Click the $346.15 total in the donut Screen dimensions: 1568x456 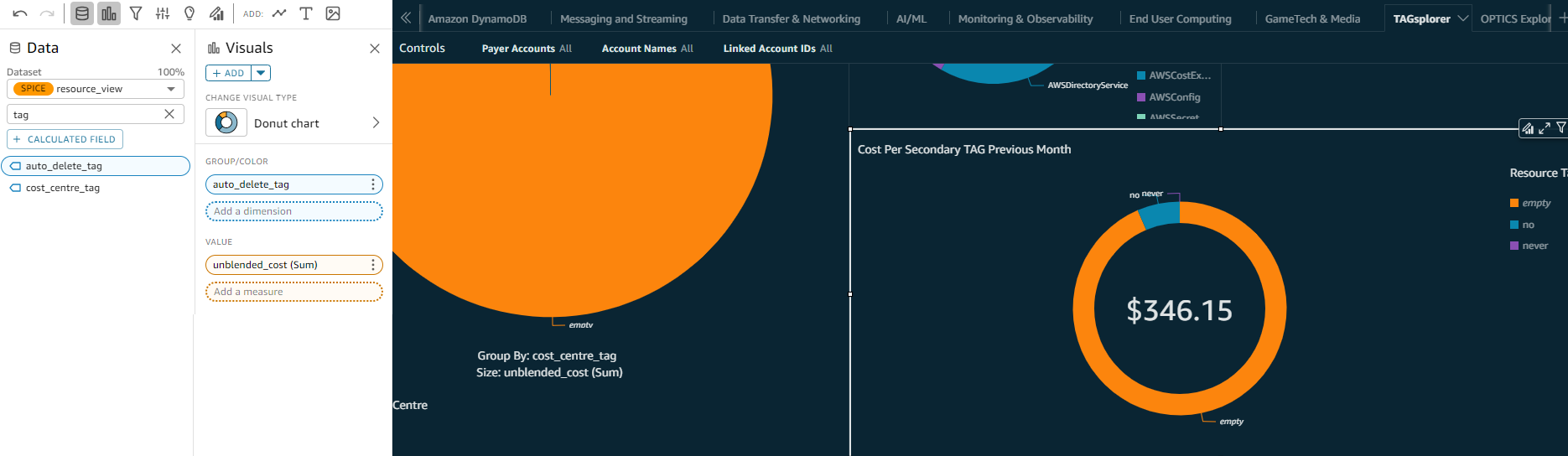[x=1179, y=310]
